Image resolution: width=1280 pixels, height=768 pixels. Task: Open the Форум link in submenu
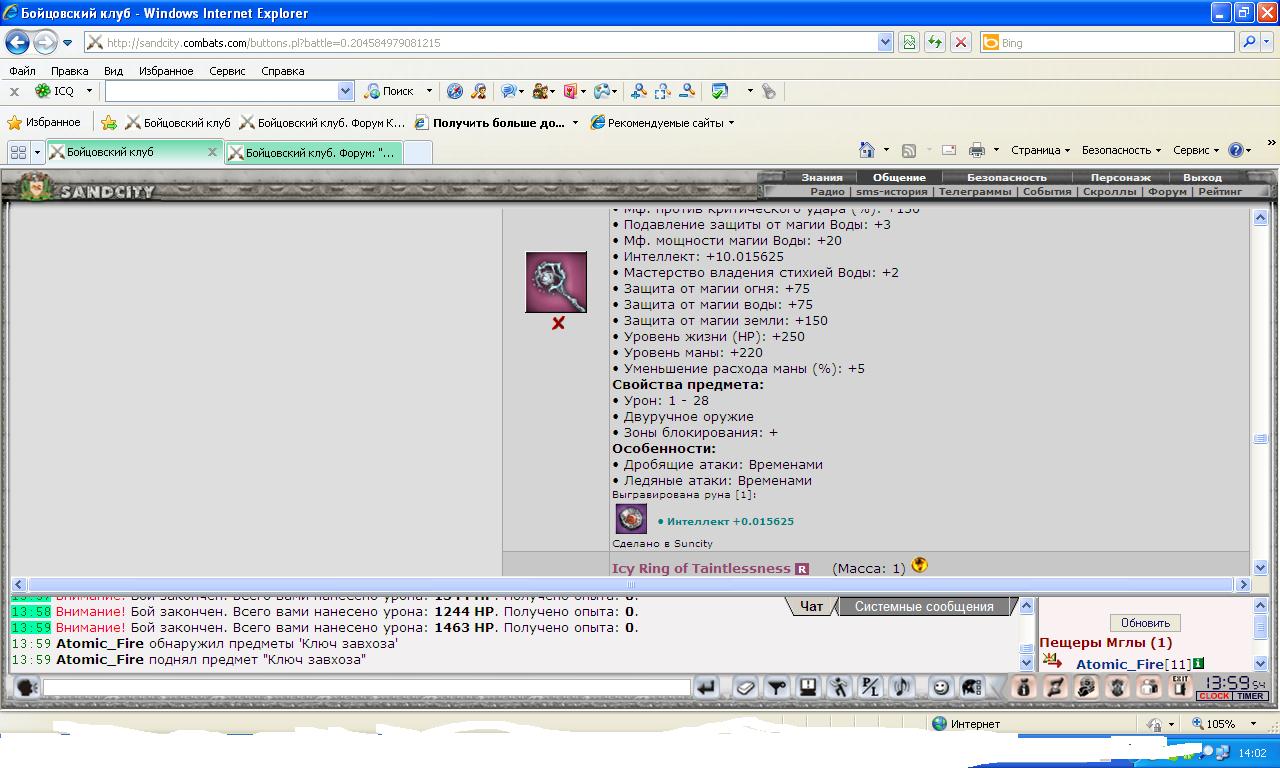[1167, 191]
